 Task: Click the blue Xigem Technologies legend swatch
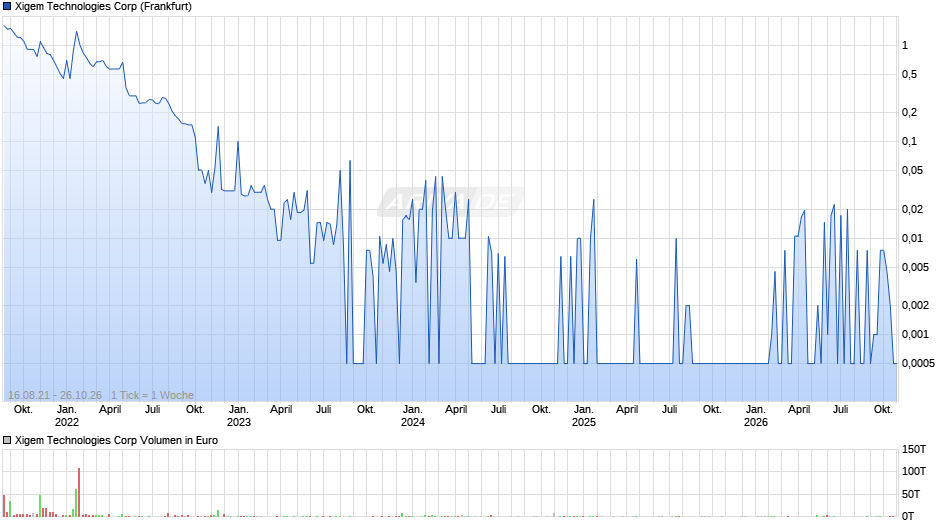(x=7, y=7)
